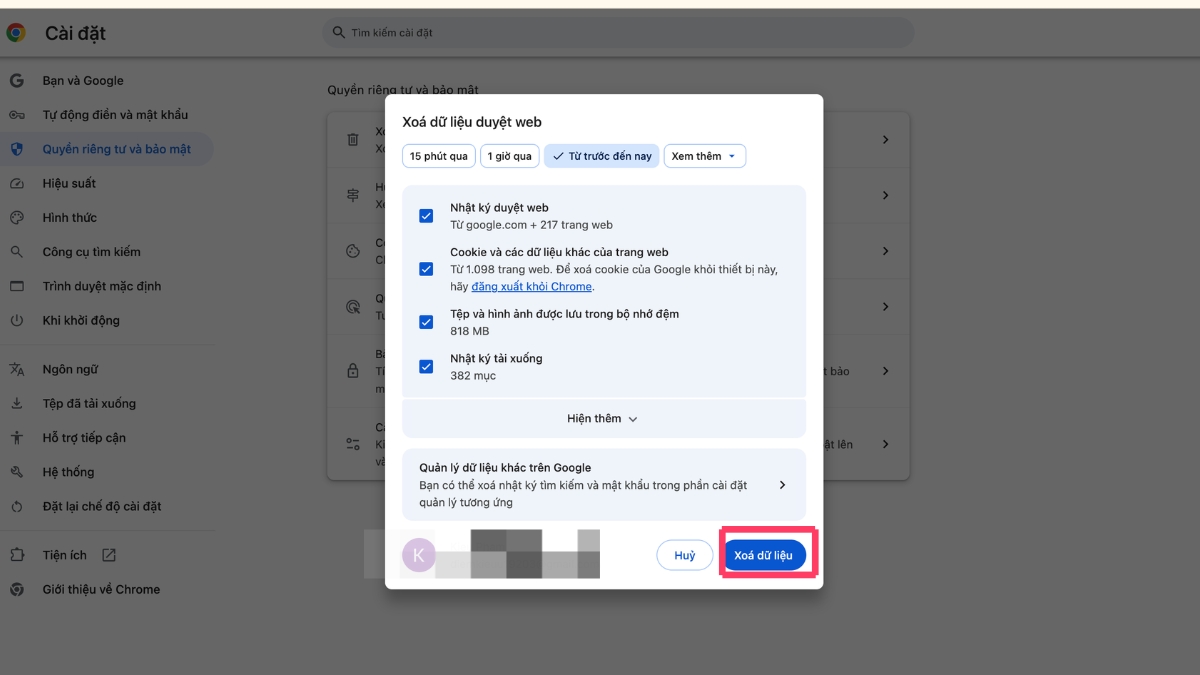Uncheck Cookie và các dữ liệu khác checkbox
This screenshot has width=1200, height=675.
click(426, 269)
